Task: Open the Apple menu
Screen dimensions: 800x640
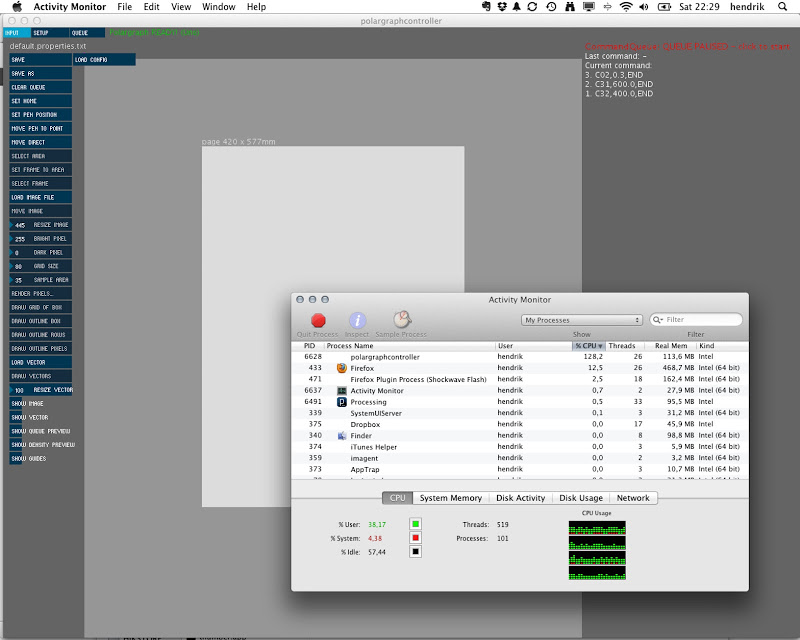Action: coord(17,7)
